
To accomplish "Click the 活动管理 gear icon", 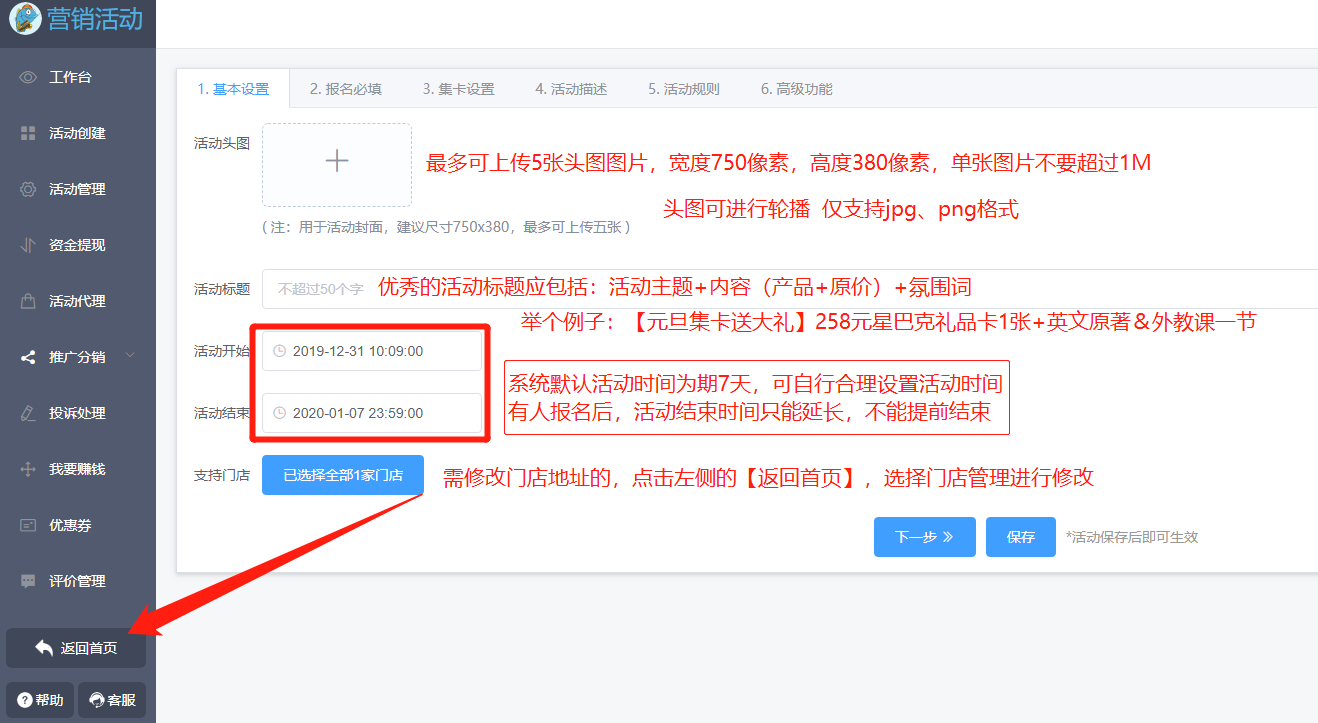I will 28,189.
